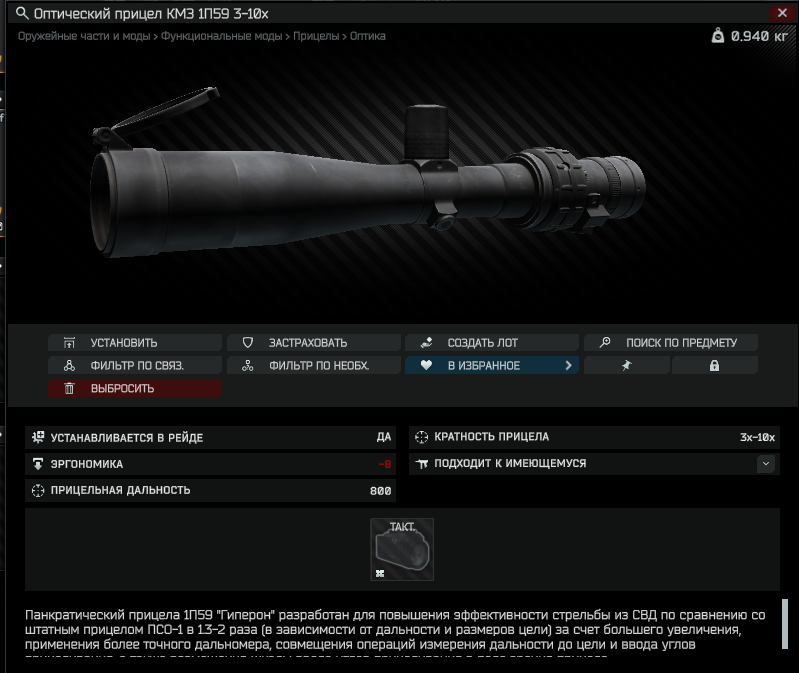Click the trash icon on ВЫБРОСИТЬ
The image size is (799, 673).
tap(69, 388)
